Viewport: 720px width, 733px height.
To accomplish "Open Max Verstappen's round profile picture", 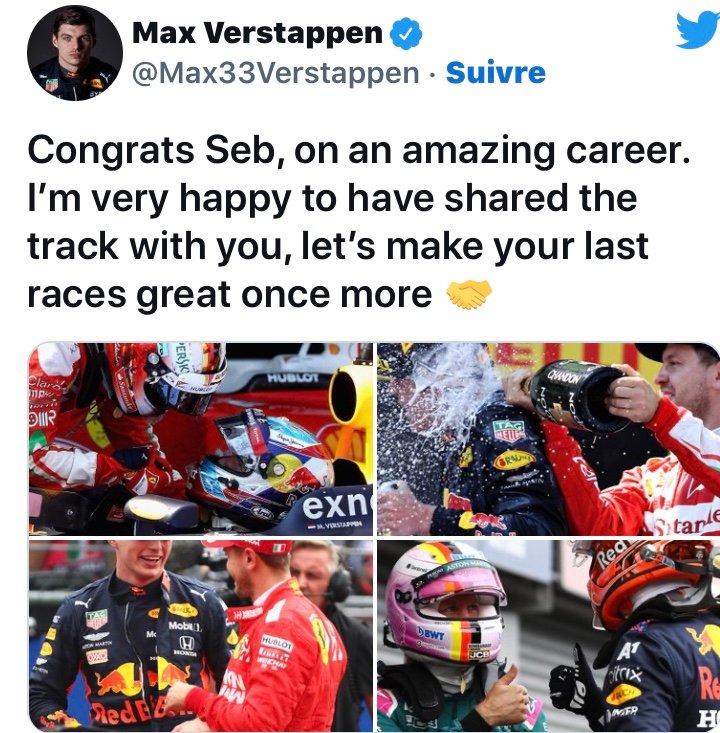I will [75, 53].
